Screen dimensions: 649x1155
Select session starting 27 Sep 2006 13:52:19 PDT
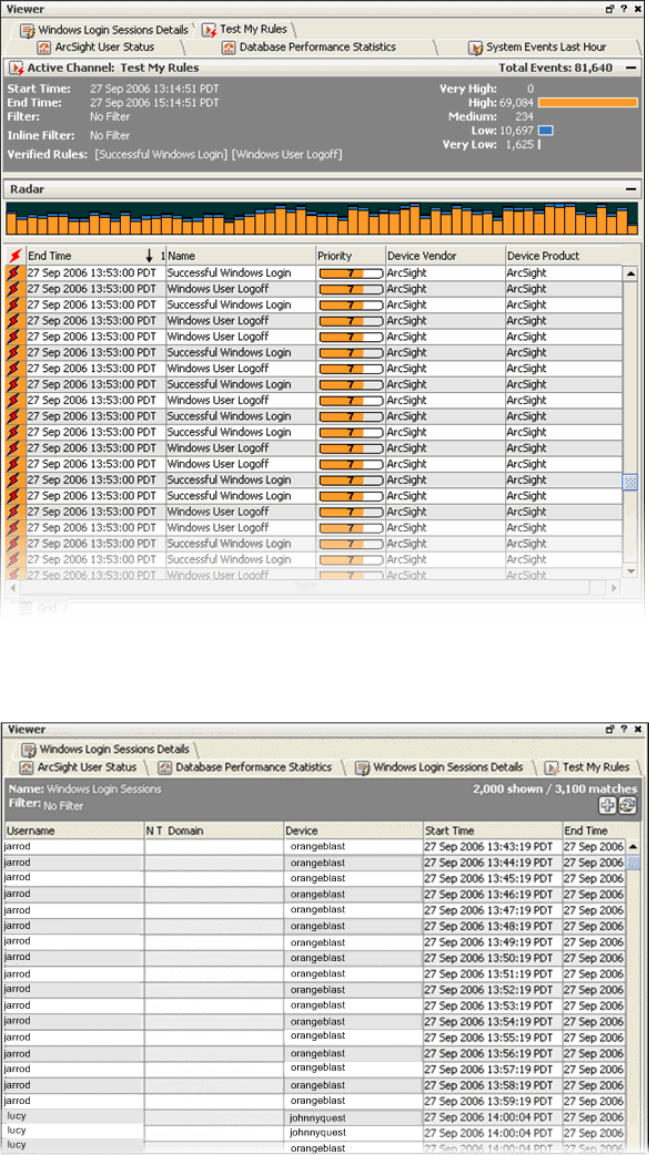tap(314, 989)
